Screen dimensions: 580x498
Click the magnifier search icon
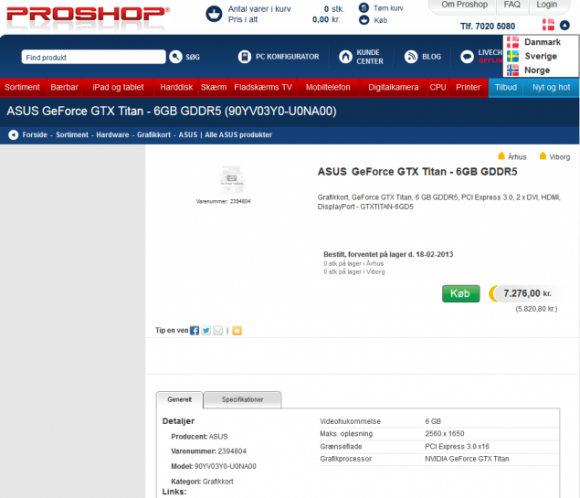[176, 57]
